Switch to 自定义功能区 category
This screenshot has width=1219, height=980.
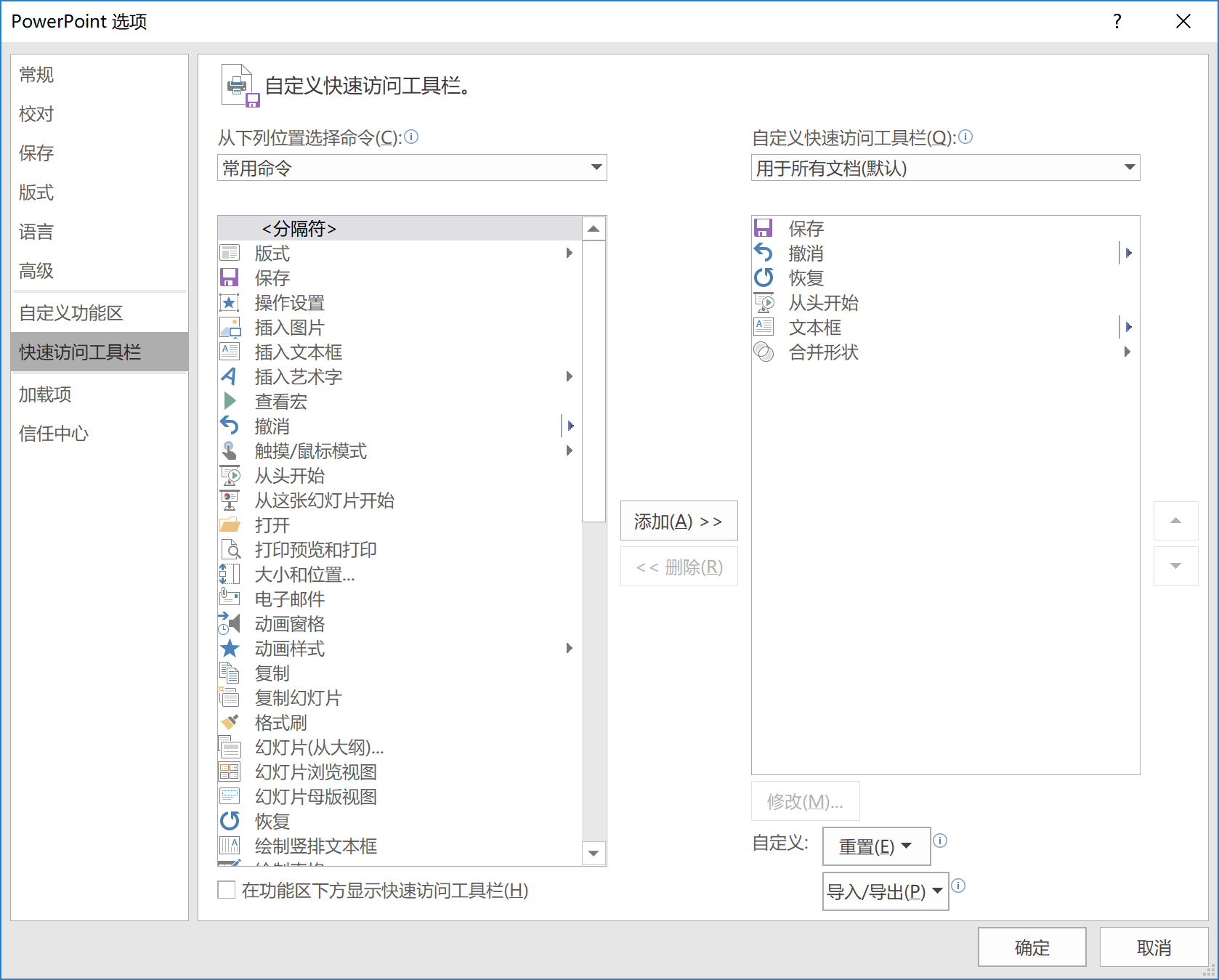(99, 312)
